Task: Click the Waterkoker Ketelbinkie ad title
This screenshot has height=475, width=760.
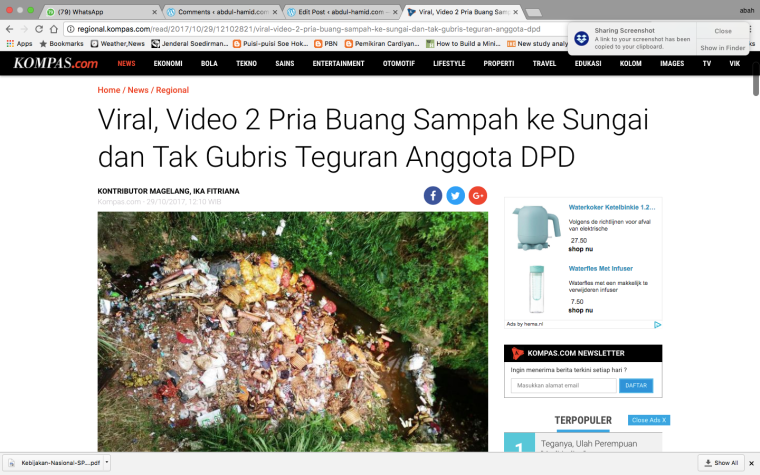Action: point(612,207)
